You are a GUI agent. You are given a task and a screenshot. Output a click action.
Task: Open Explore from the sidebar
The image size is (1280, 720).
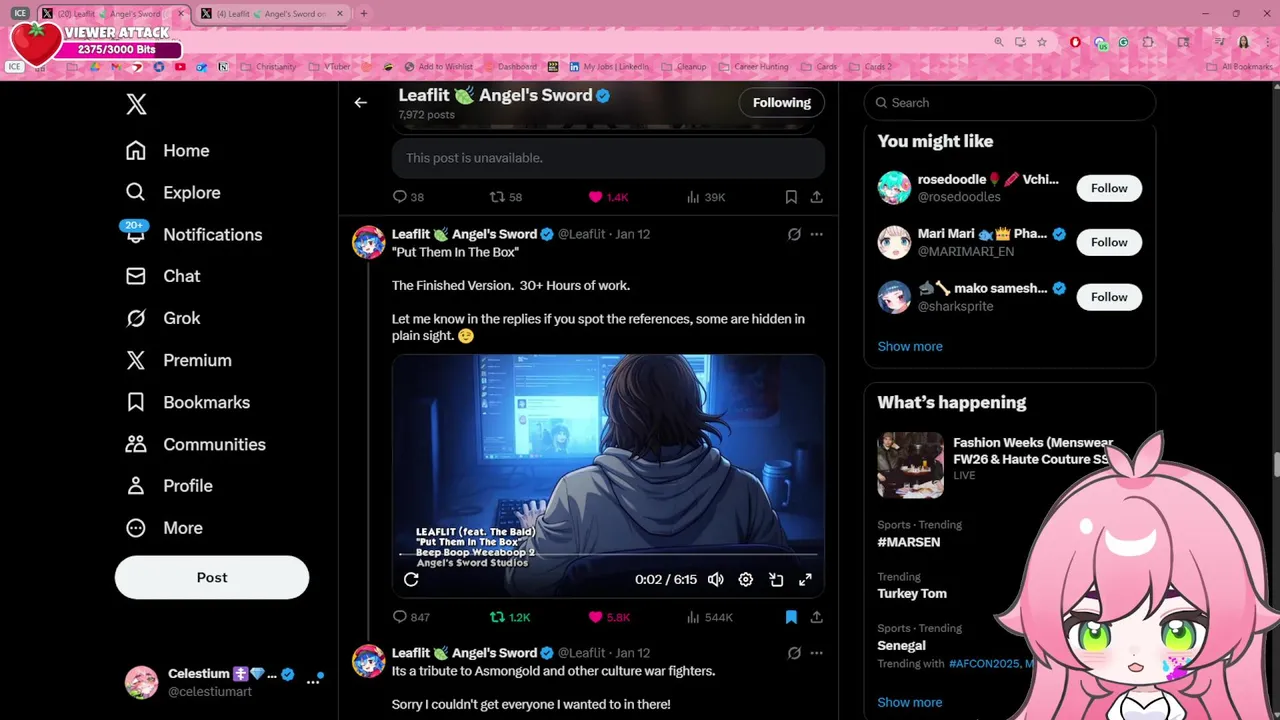172,192
